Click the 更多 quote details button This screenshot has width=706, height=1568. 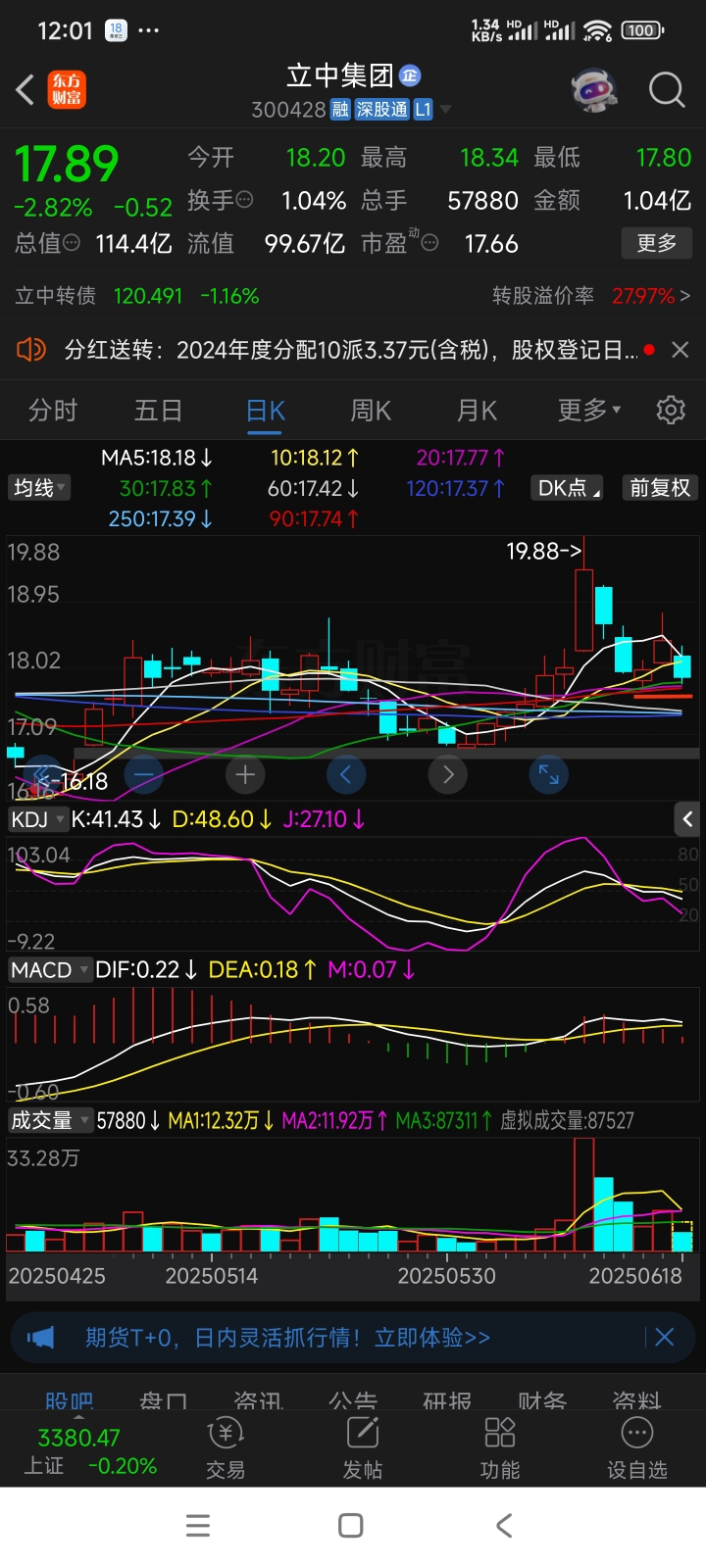point(657,243)
